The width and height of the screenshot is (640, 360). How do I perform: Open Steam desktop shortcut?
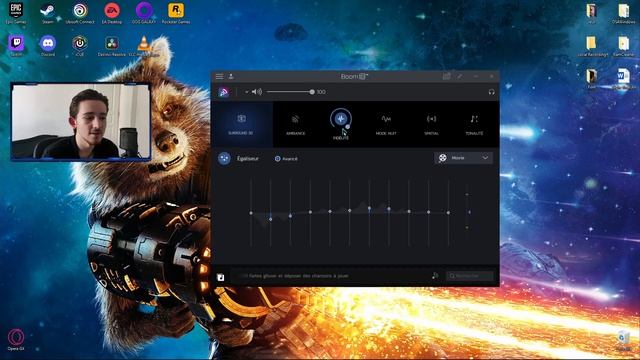[48, 13]
